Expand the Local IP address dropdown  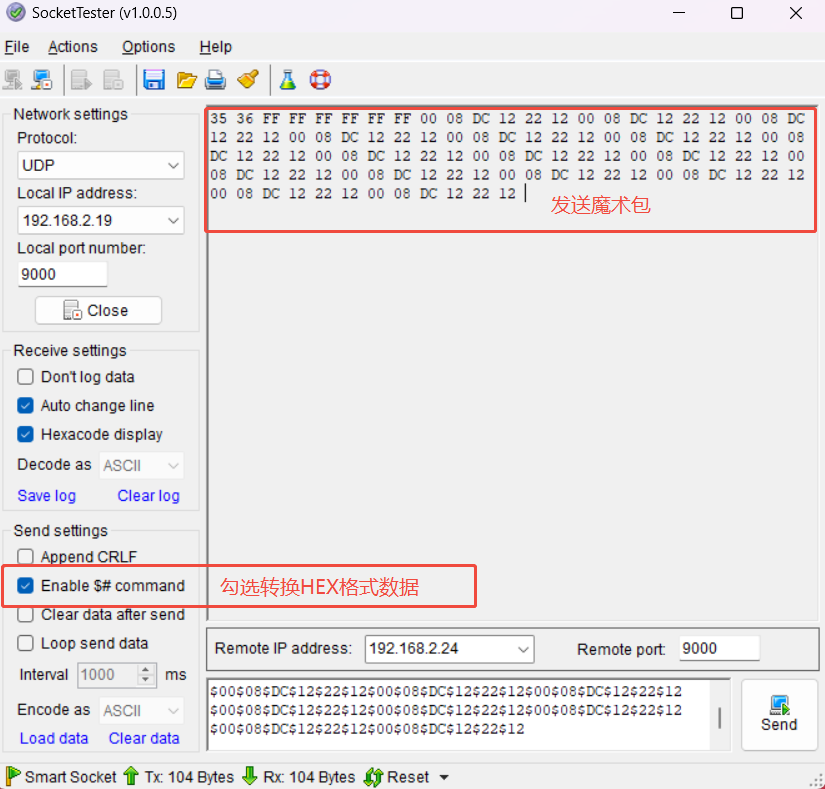(x=101, y=220)
